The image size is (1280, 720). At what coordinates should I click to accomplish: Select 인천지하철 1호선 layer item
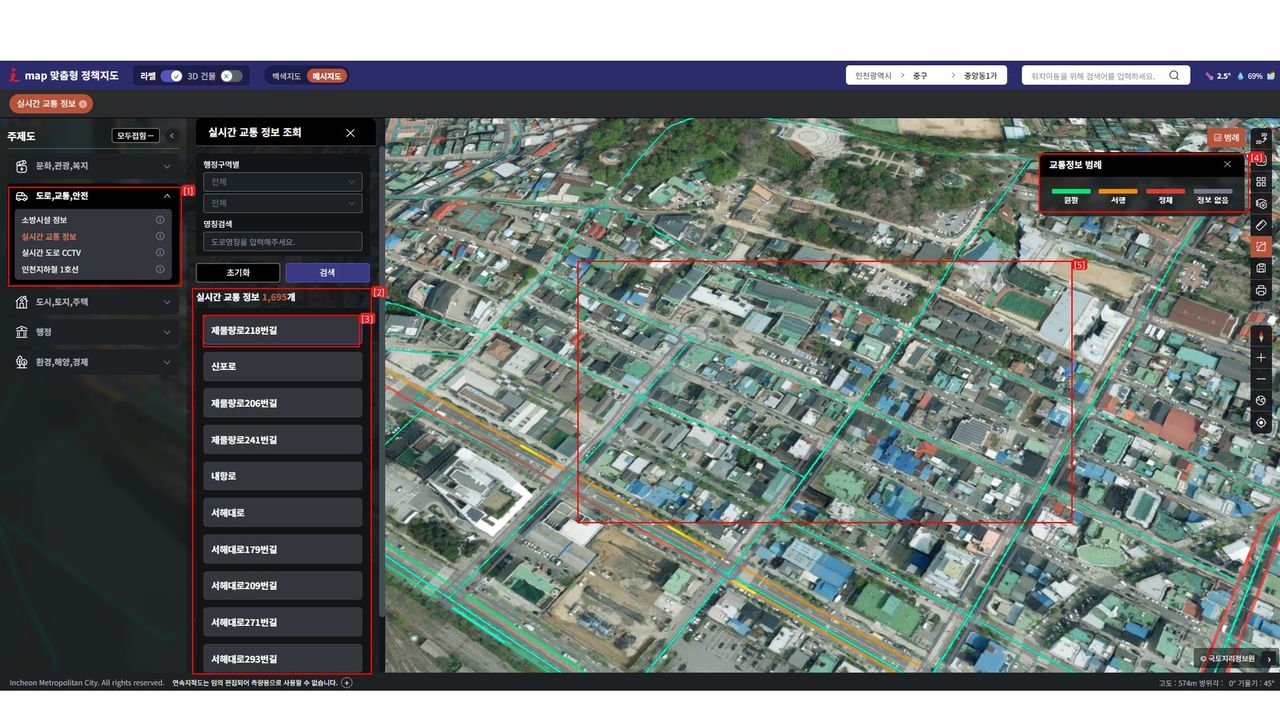[x=50, y=269]
